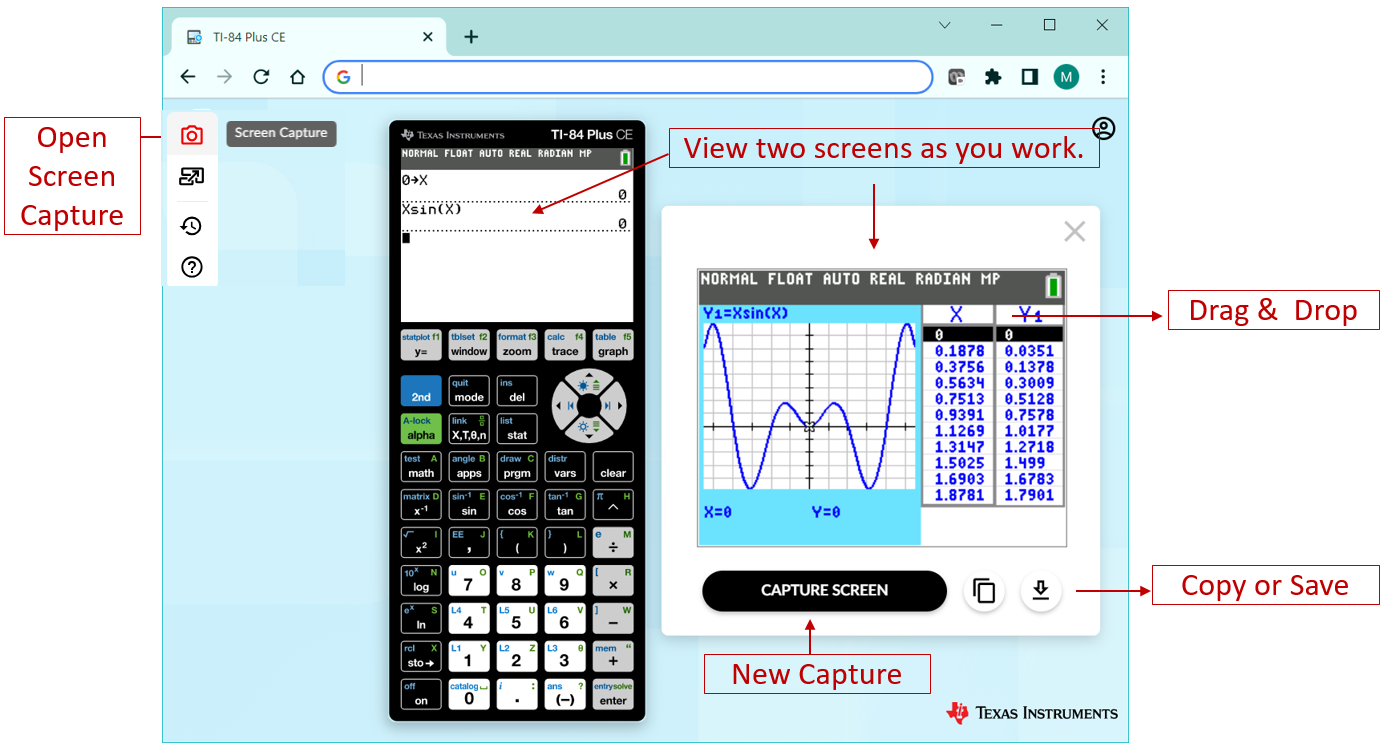Open the browser extensions puzzle icon
This screenshot has width=1386, height=746.
(x=992, y=77)
